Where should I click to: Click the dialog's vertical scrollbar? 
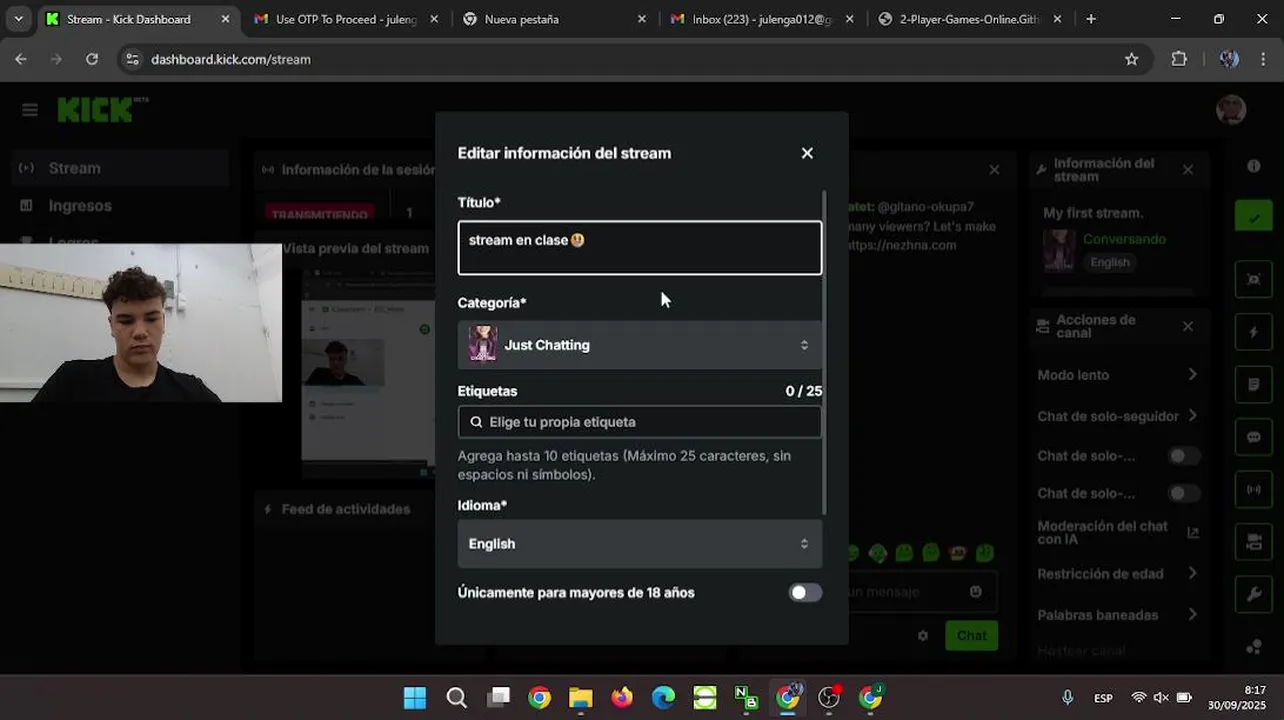[x=825, y=352]
